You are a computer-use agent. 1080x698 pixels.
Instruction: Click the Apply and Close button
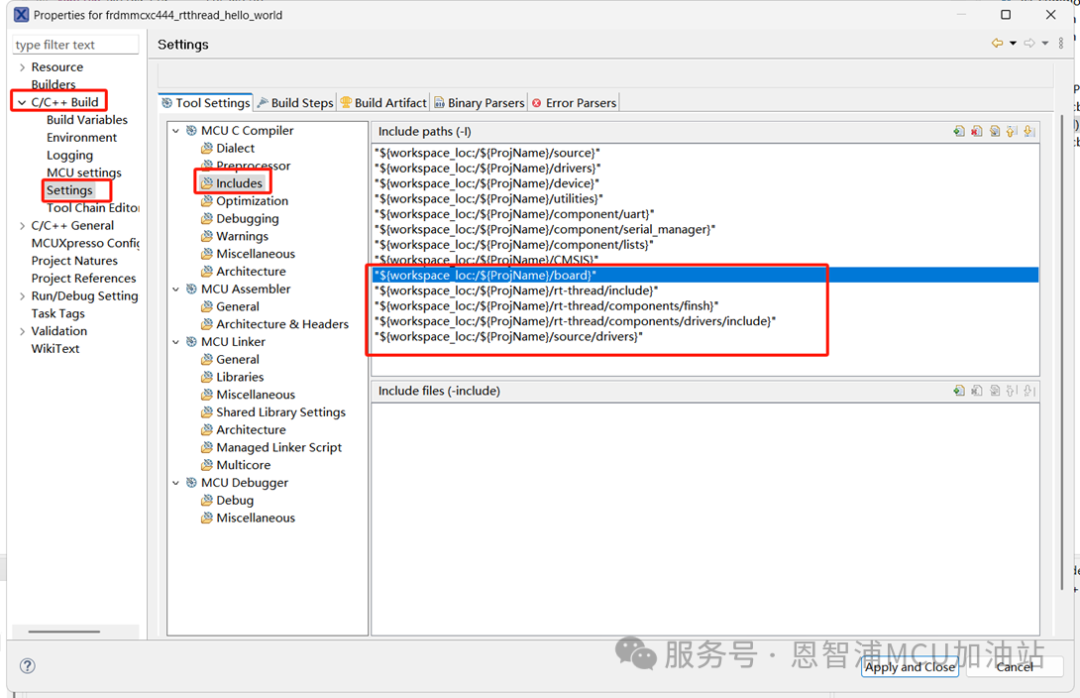coord(910,667)
